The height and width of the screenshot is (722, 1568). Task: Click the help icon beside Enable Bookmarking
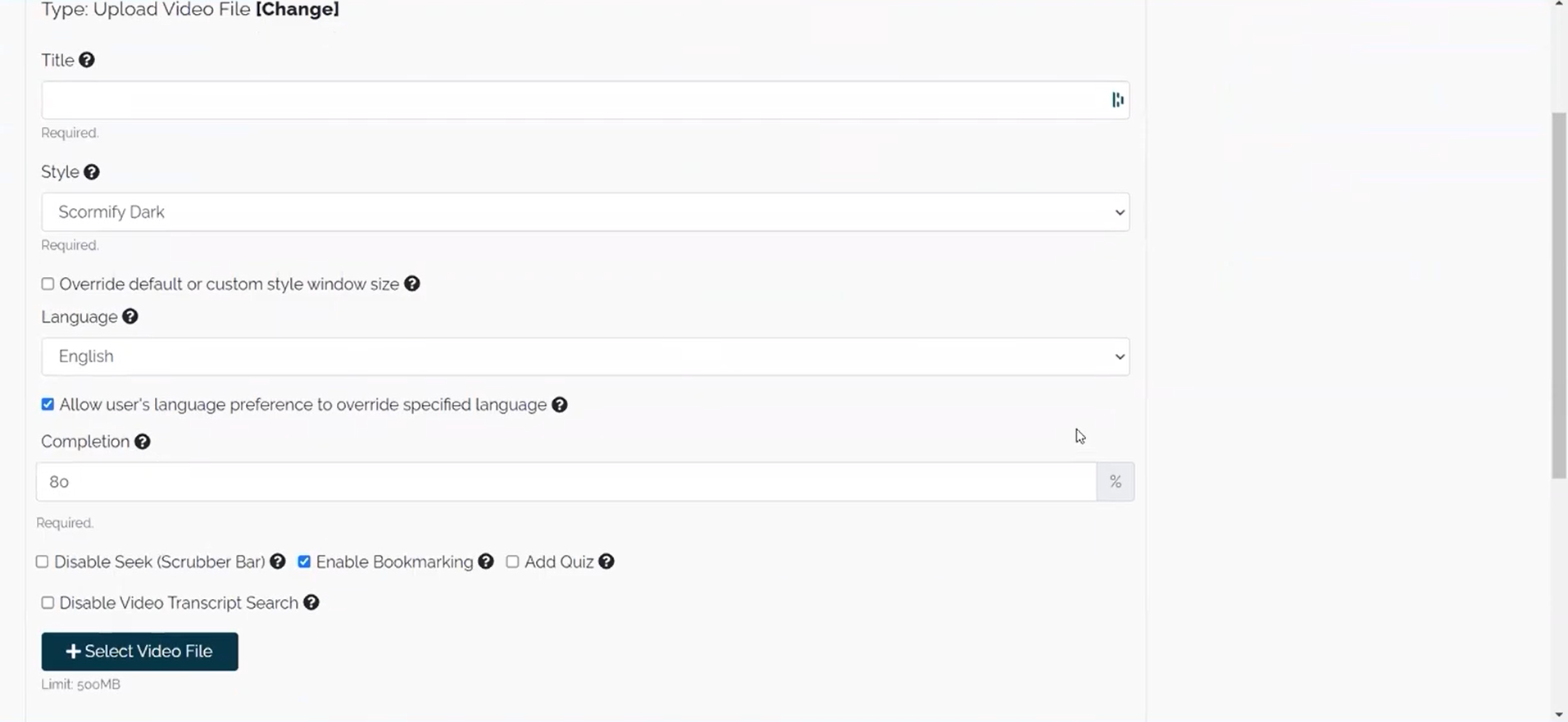(x=485, y=561)
